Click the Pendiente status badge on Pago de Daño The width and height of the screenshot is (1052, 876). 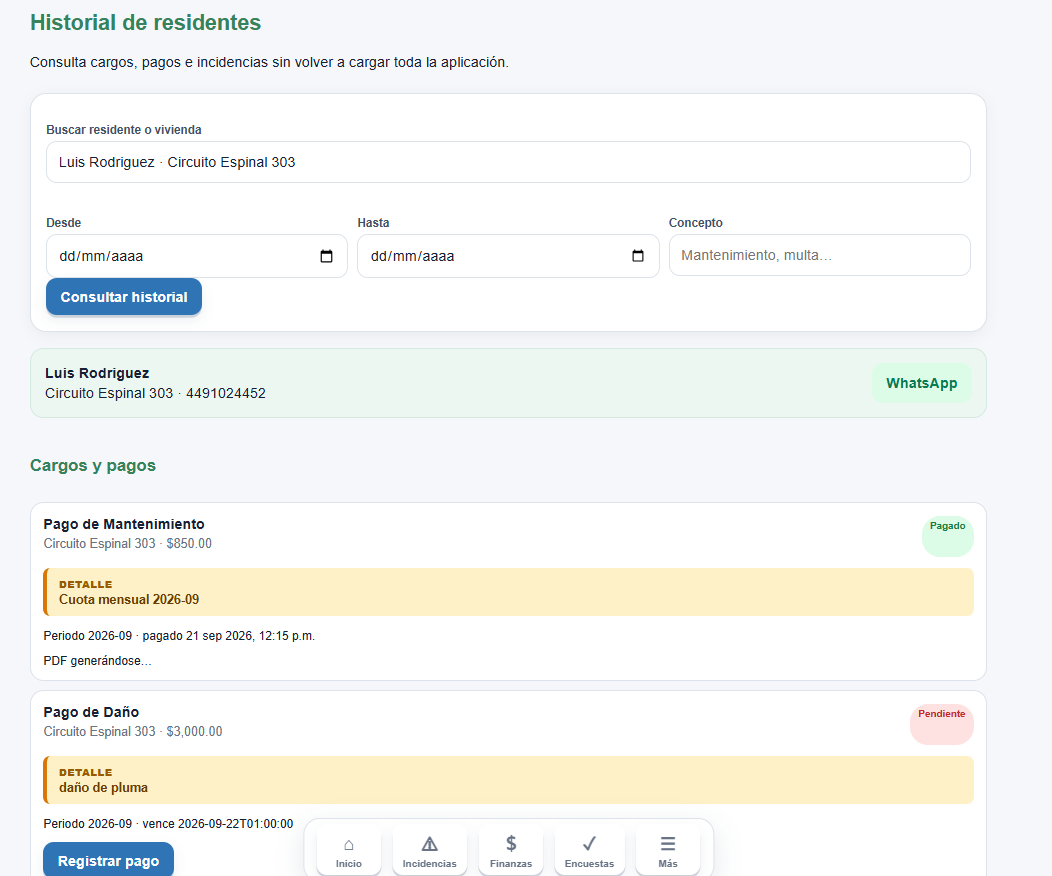[942, 724]
